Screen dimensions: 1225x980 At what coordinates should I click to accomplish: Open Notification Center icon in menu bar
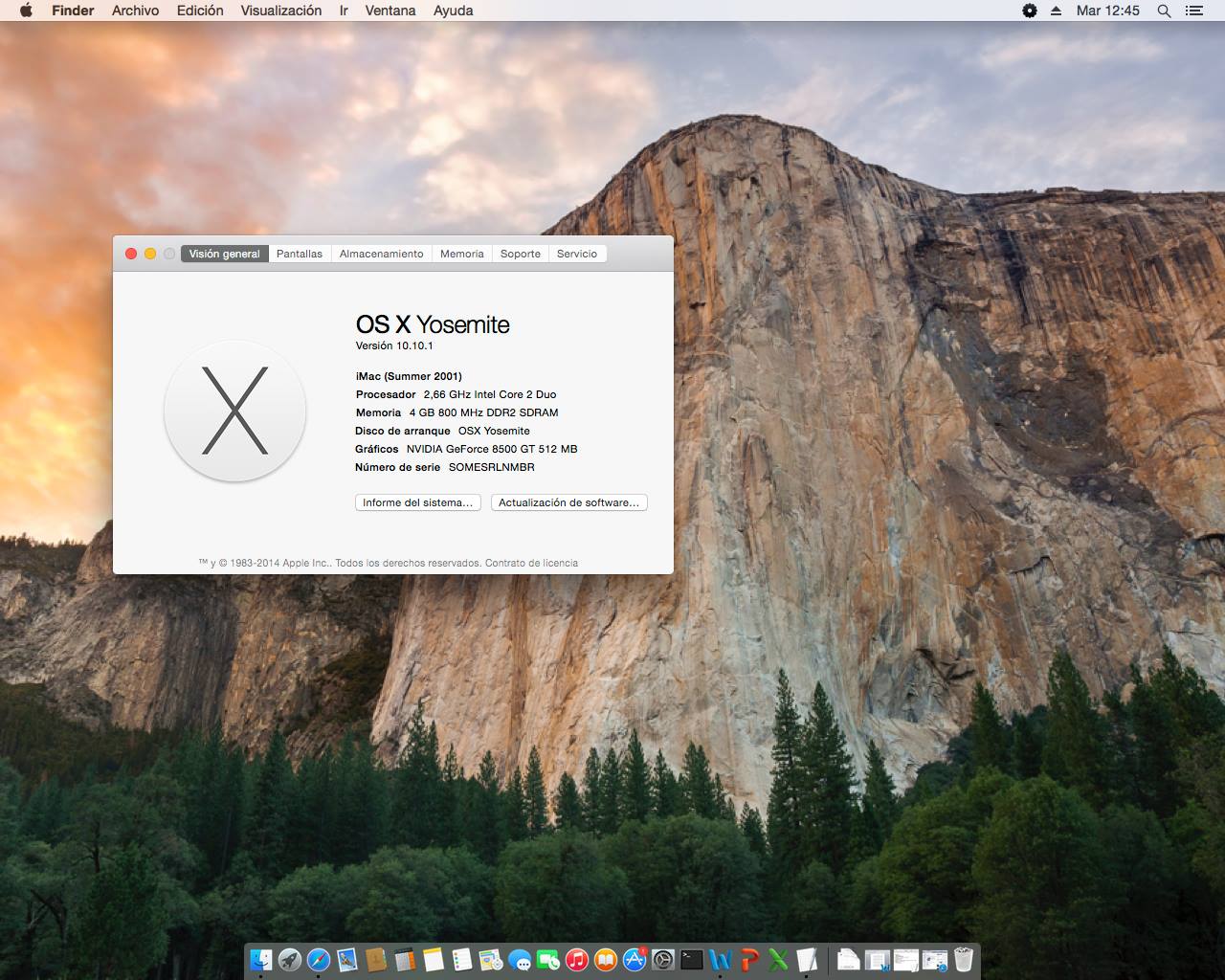tap(1193, 11)
